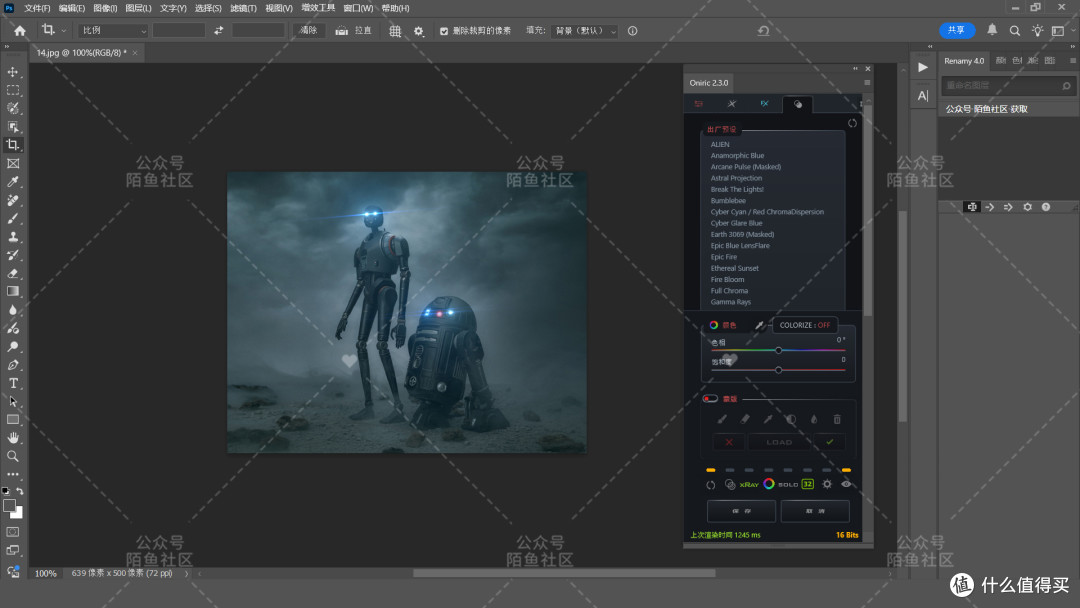Swap foreground and background colors
Viewport: 1080px width, 608px height.
click(x=20, y=491)
